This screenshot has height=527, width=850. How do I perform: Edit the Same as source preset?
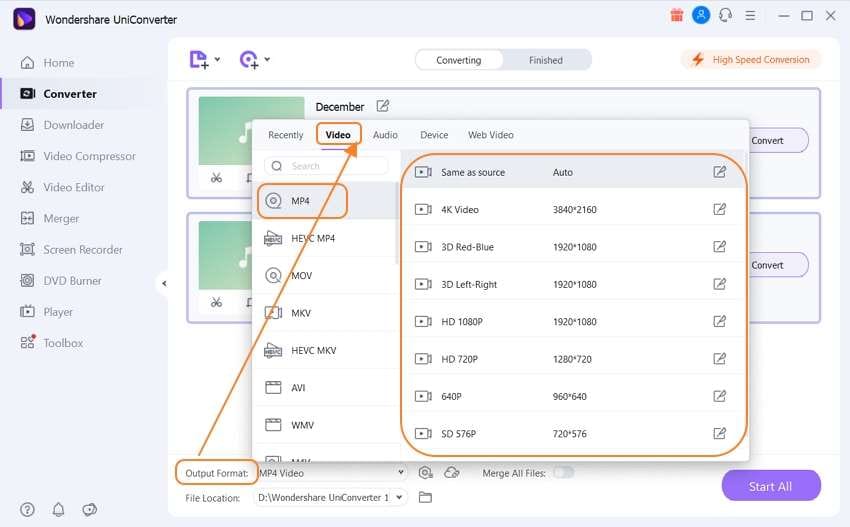[x=719, y=172]
